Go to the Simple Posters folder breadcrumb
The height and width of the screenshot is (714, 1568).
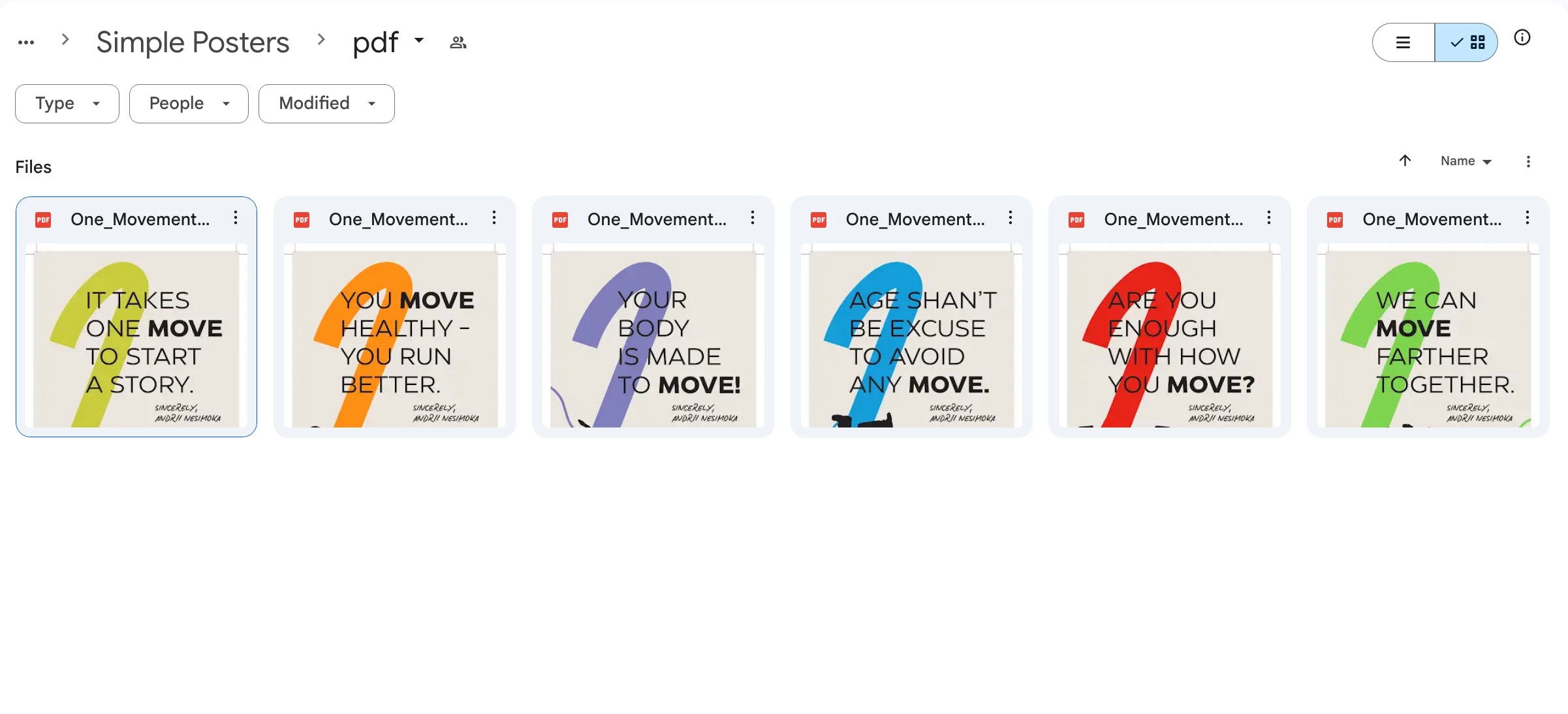[193, 42]
